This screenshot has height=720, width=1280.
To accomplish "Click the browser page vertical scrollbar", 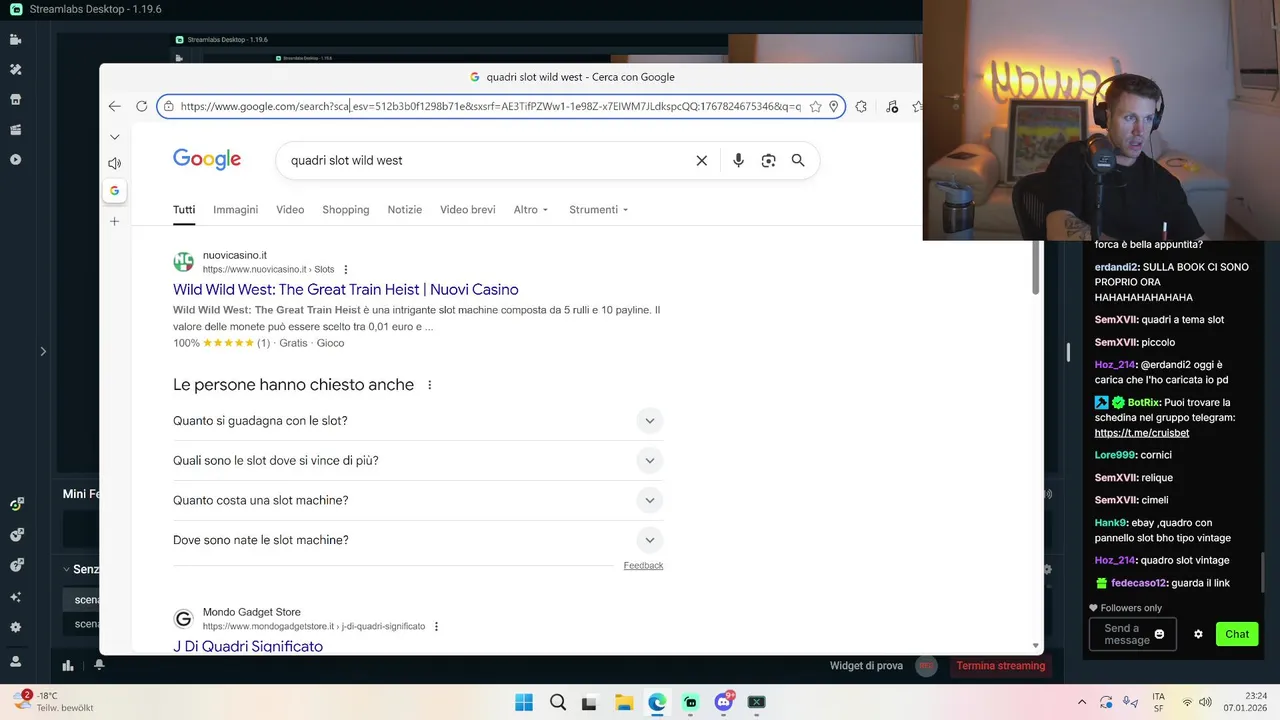I will pyautogui.click(x=1036, y=270).
